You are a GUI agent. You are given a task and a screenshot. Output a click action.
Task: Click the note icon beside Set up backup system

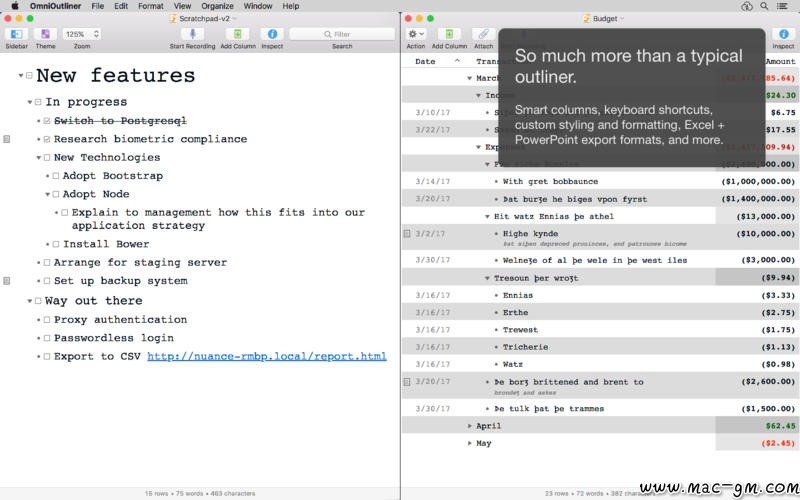7,281
